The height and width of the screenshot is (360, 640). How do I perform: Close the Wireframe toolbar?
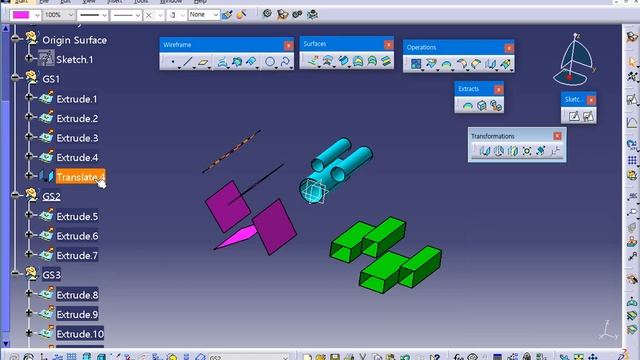pyautogui.click(x=288, y=45)
